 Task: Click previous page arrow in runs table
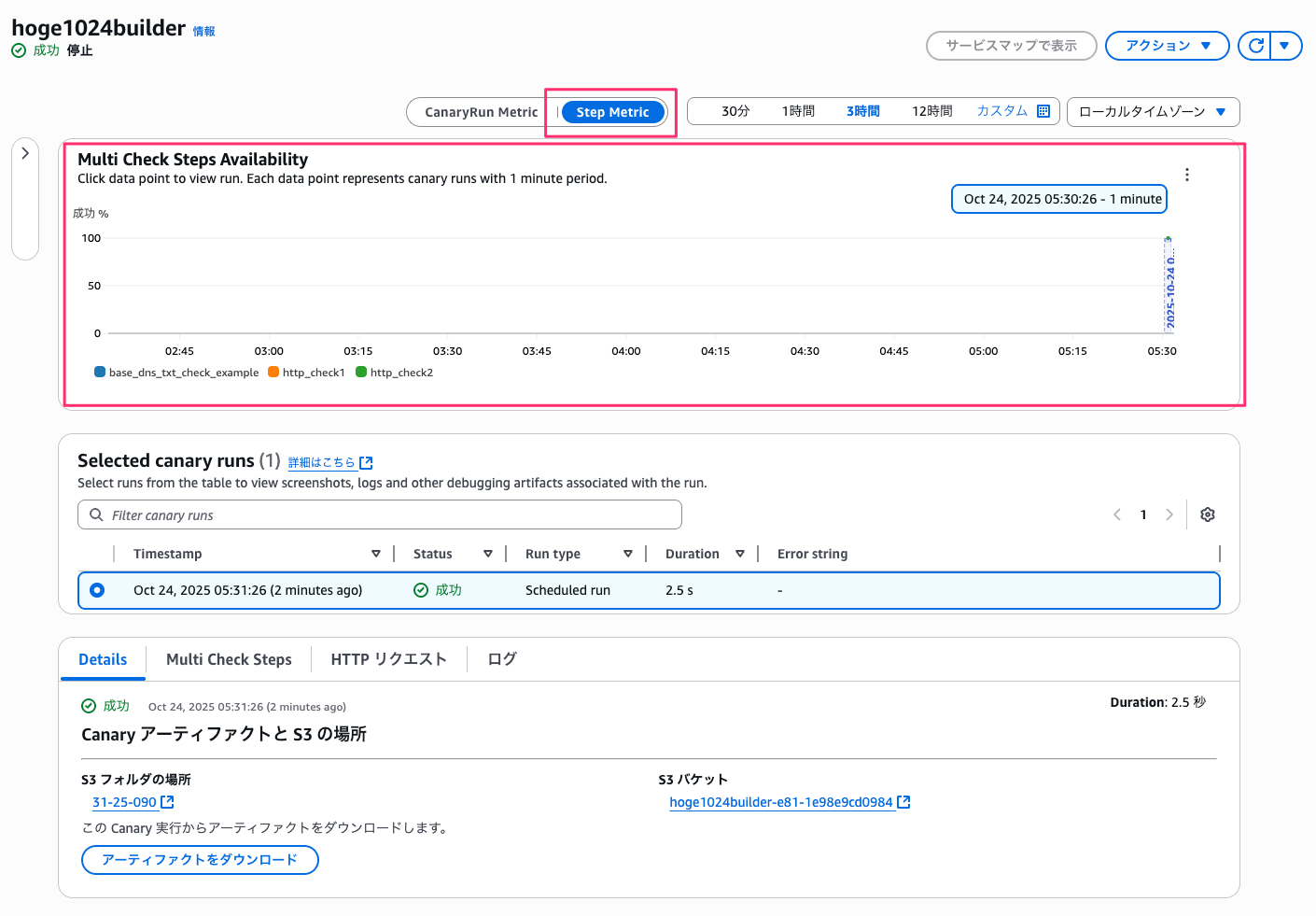[x=1117, y=514]
